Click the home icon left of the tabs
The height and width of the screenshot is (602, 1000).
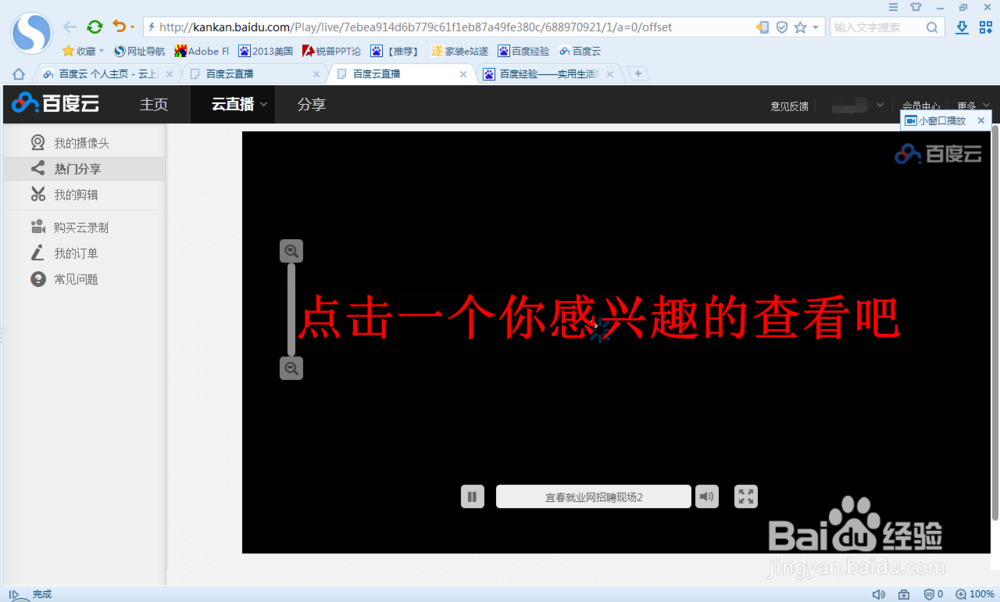(18, 74)
